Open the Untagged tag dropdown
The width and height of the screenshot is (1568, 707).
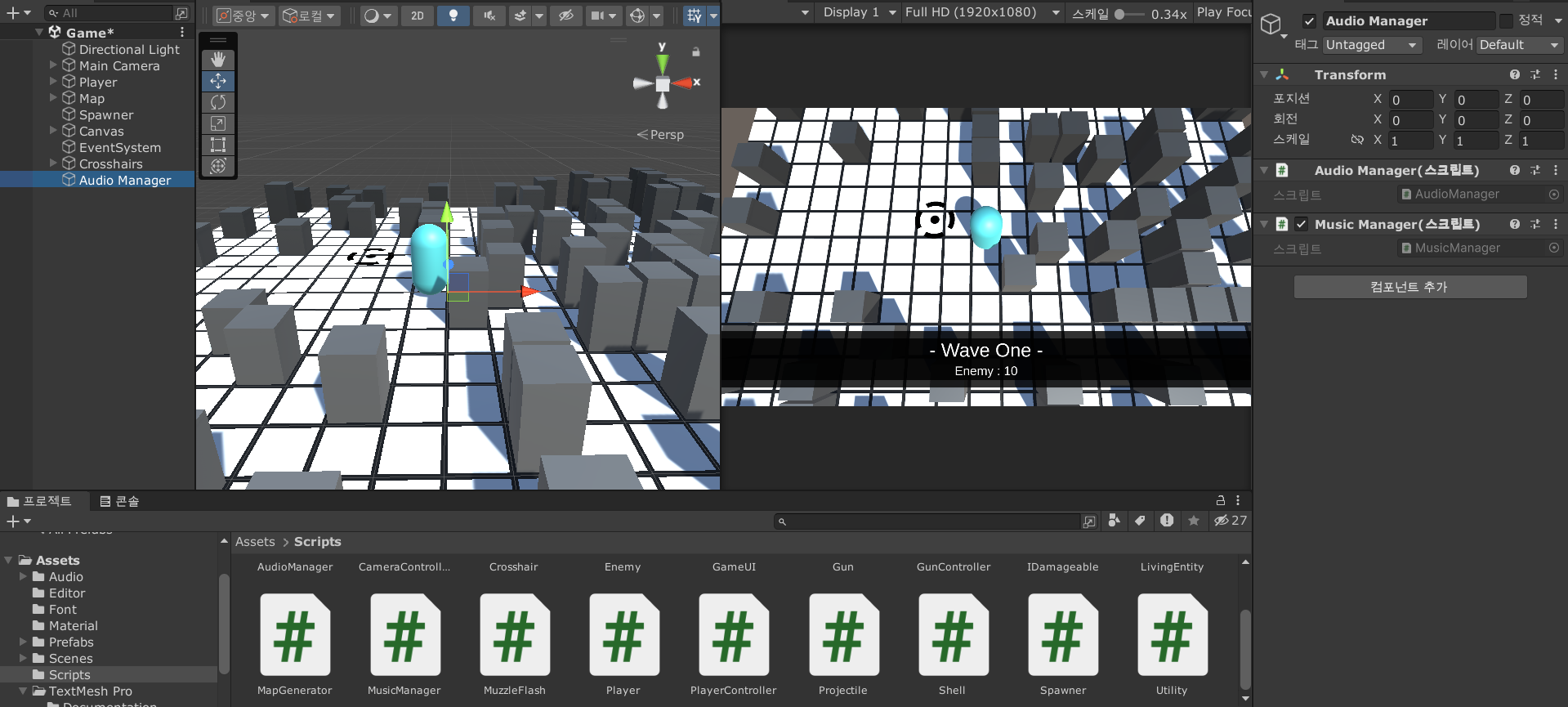pyautogui.click(x=1372, y=45)
